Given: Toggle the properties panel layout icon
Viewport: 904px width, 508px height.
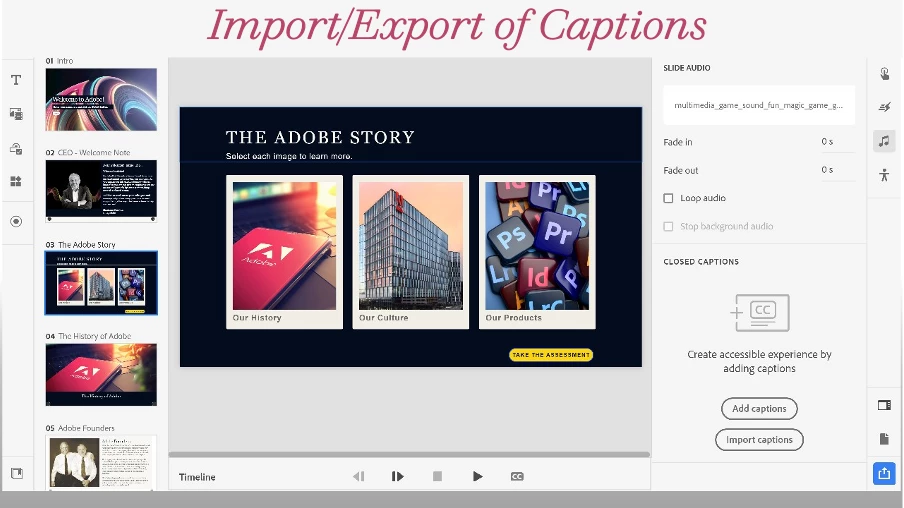Looking at the screenshot, I should point(884,405).
